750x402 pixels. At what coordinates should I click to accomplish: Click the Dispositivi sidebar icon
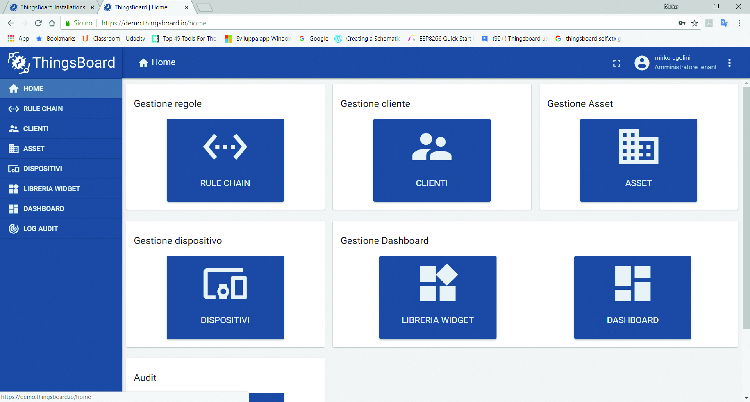[x=13, y=168]
